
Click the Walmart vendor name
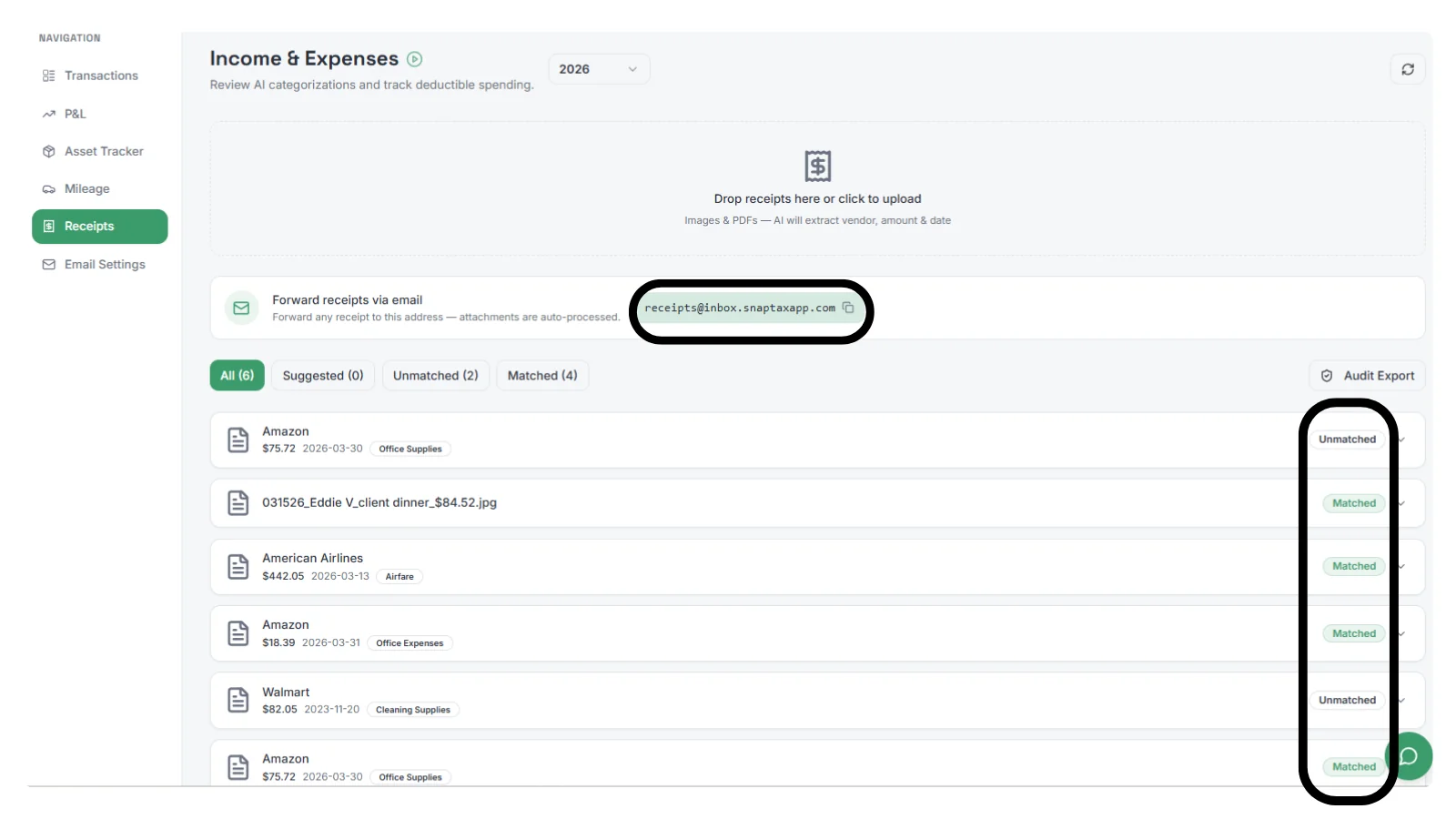pyautogui.click(x=286, y=693)
